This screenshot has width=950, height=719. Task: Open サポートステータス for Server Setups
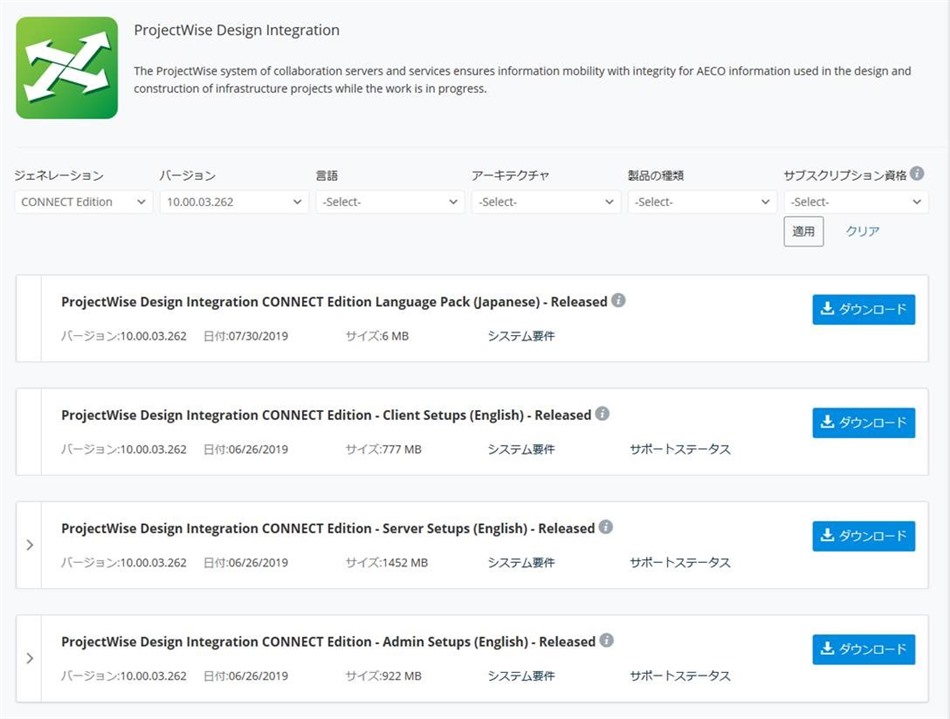coord(680,562)
